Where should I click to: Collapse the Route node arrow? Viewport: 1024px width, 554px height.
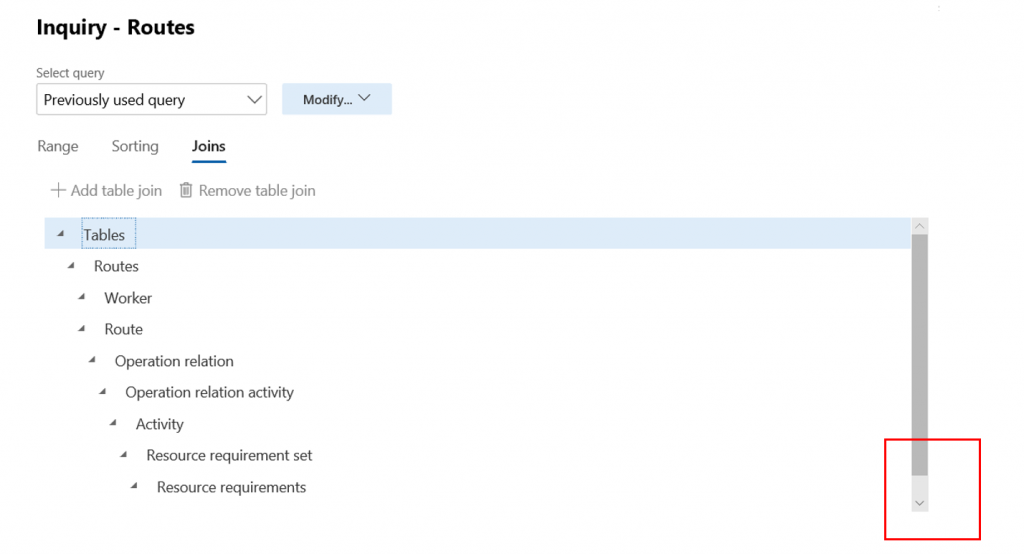[82, 328]
